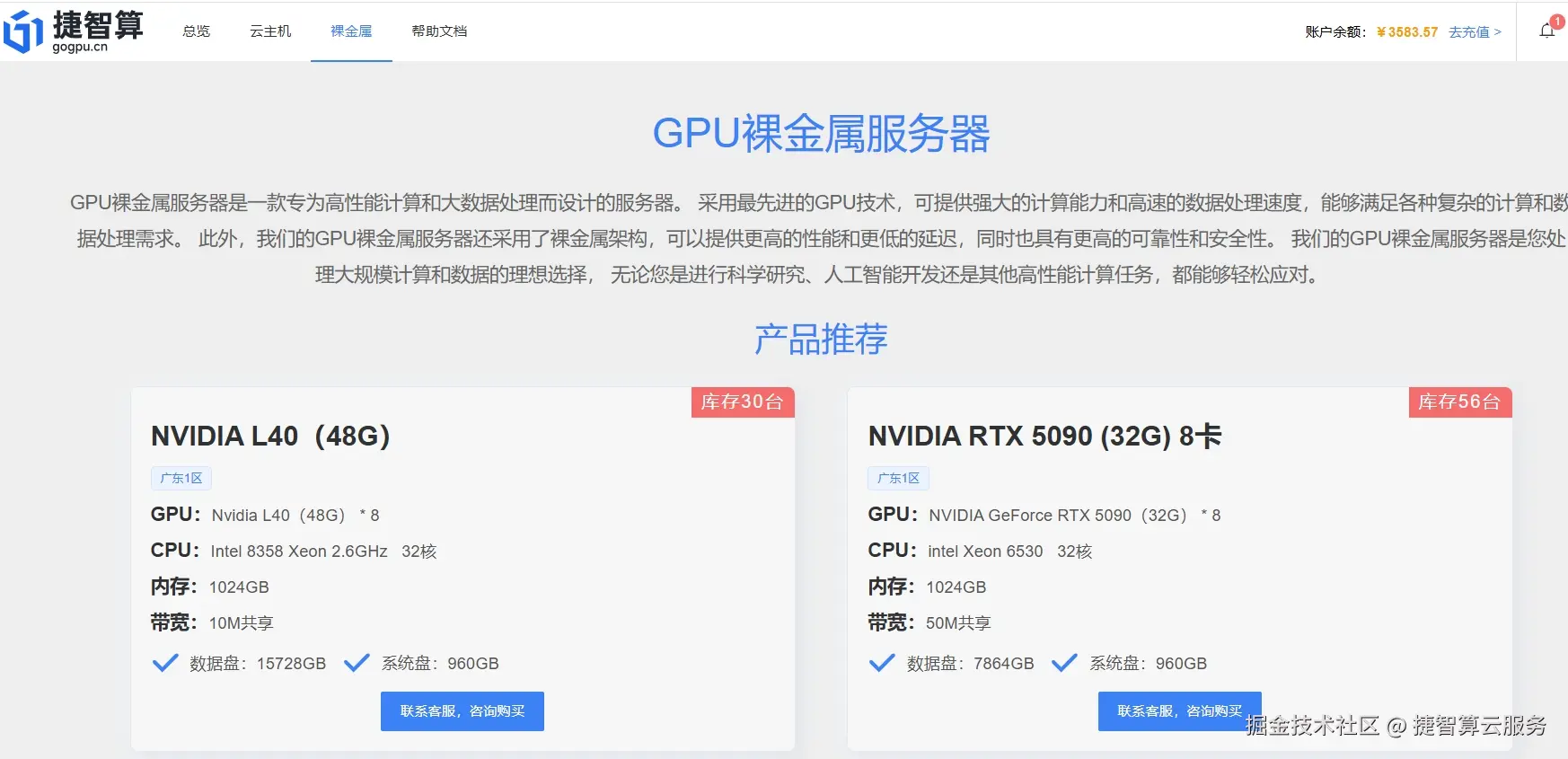Click 1024GB memory value on the RTX 5090 card
The width and height of the screenshot is (1568, 759).
[956, 587]
